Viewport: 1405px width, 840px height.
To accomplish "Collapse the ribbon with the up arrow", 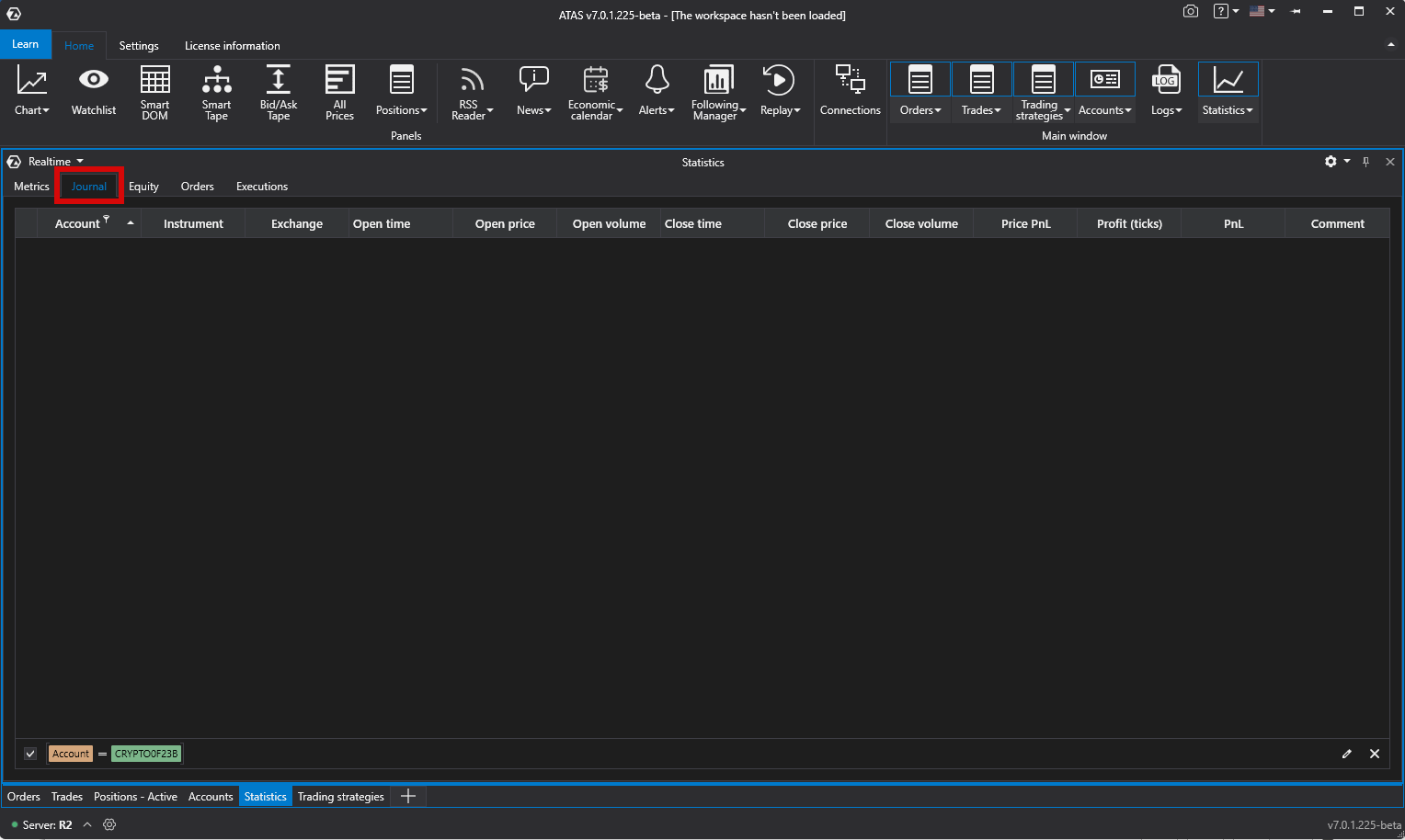I will coord(1390,44).
